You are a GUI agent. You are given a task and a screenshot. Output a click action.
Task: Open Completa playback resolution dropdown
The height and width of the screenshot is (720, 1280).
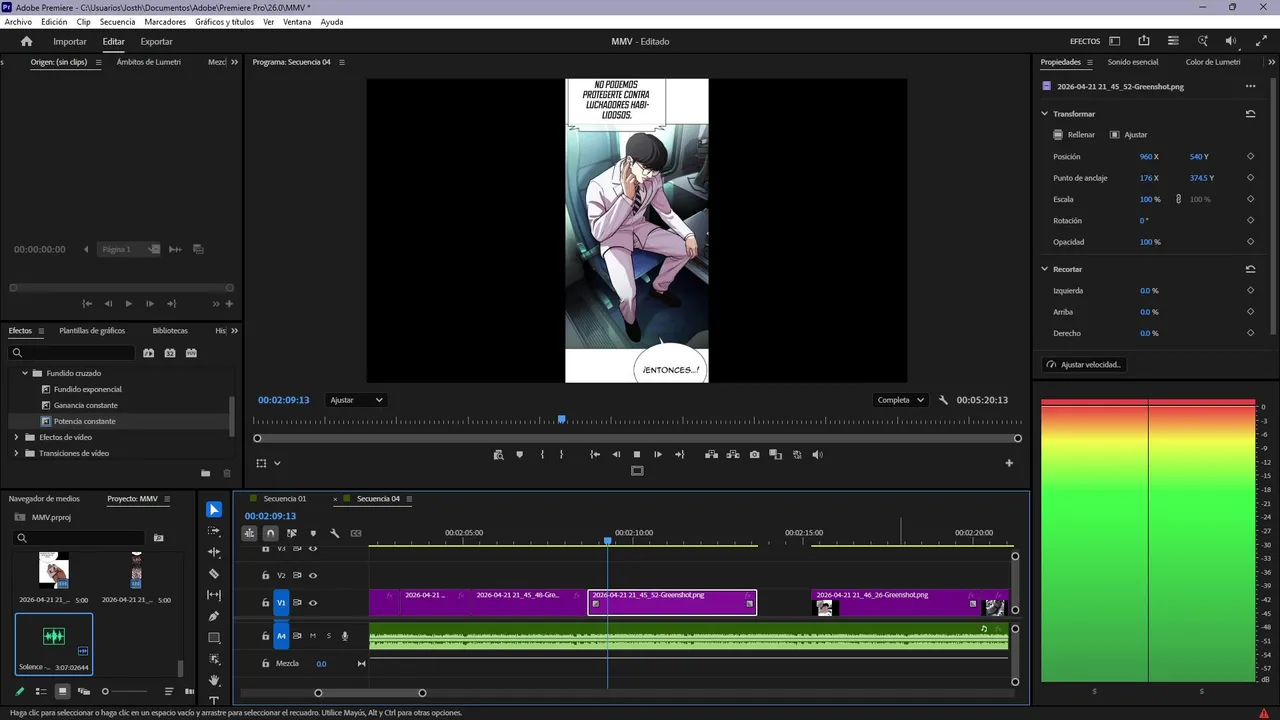click(900, 400)
